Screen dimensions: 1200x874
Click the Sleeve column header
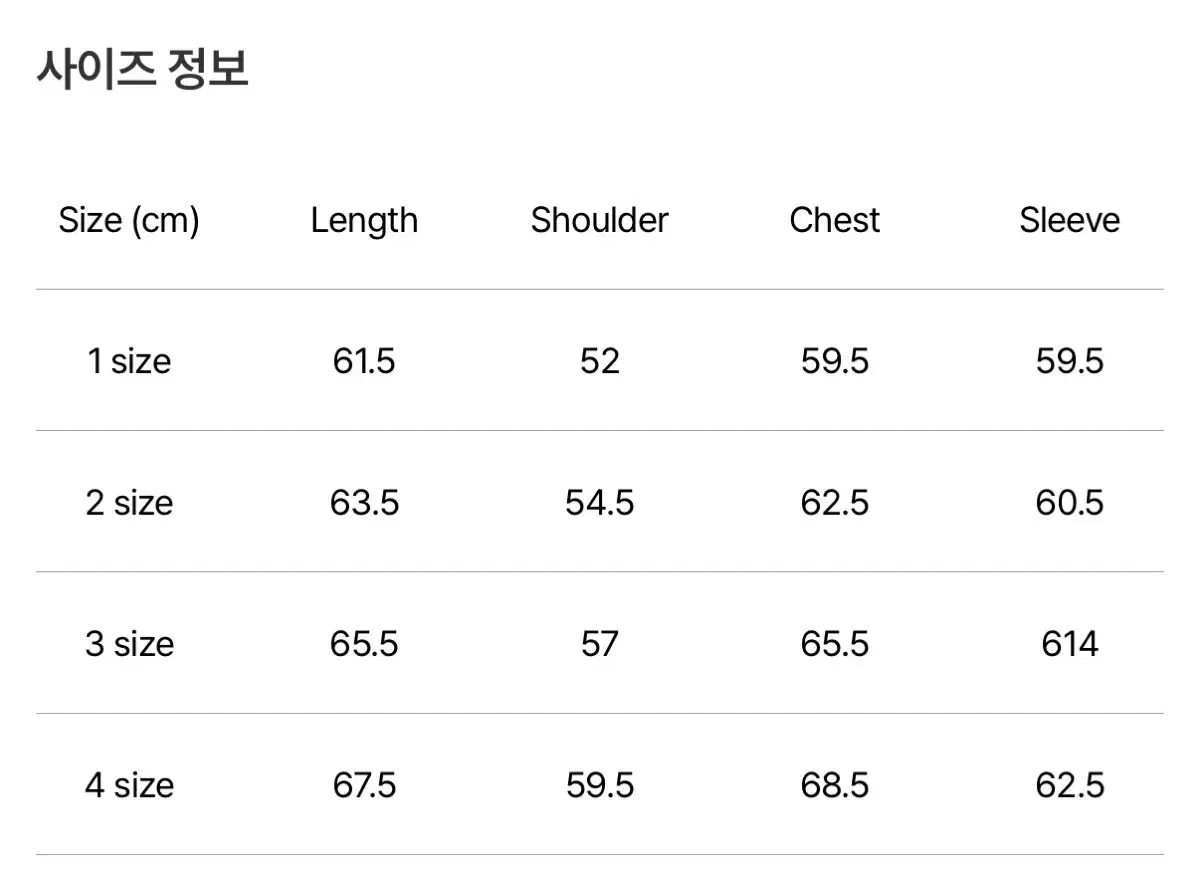click(1069, 220)
